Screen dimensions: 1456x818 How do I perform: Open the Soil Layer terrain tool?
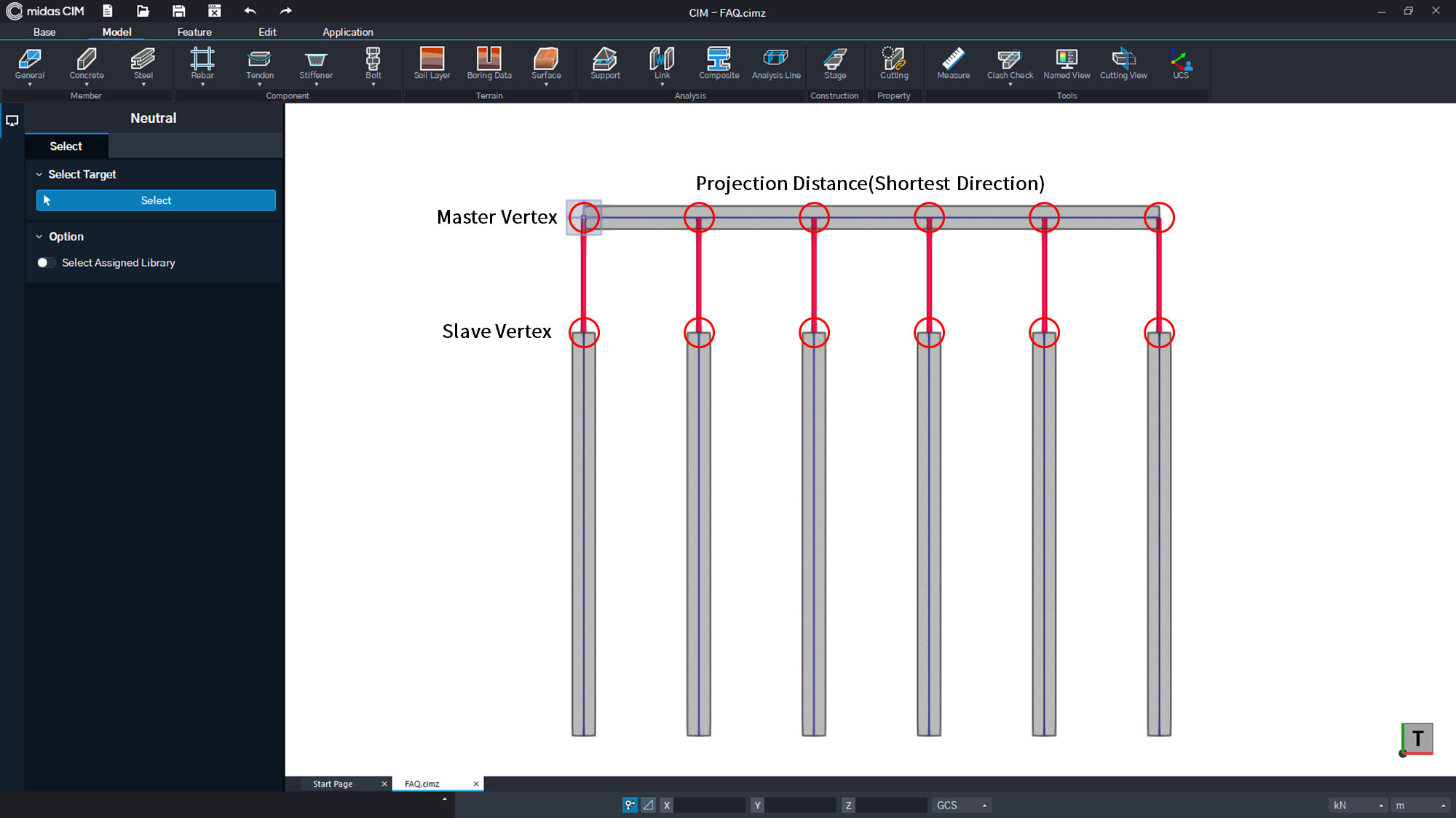click(x=431, y=64)
